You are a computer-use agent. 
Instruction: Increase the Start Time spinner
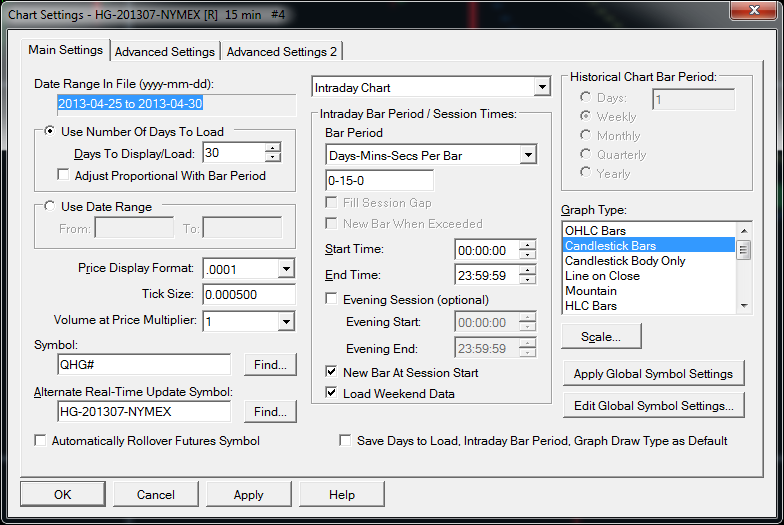coord(528,245)
